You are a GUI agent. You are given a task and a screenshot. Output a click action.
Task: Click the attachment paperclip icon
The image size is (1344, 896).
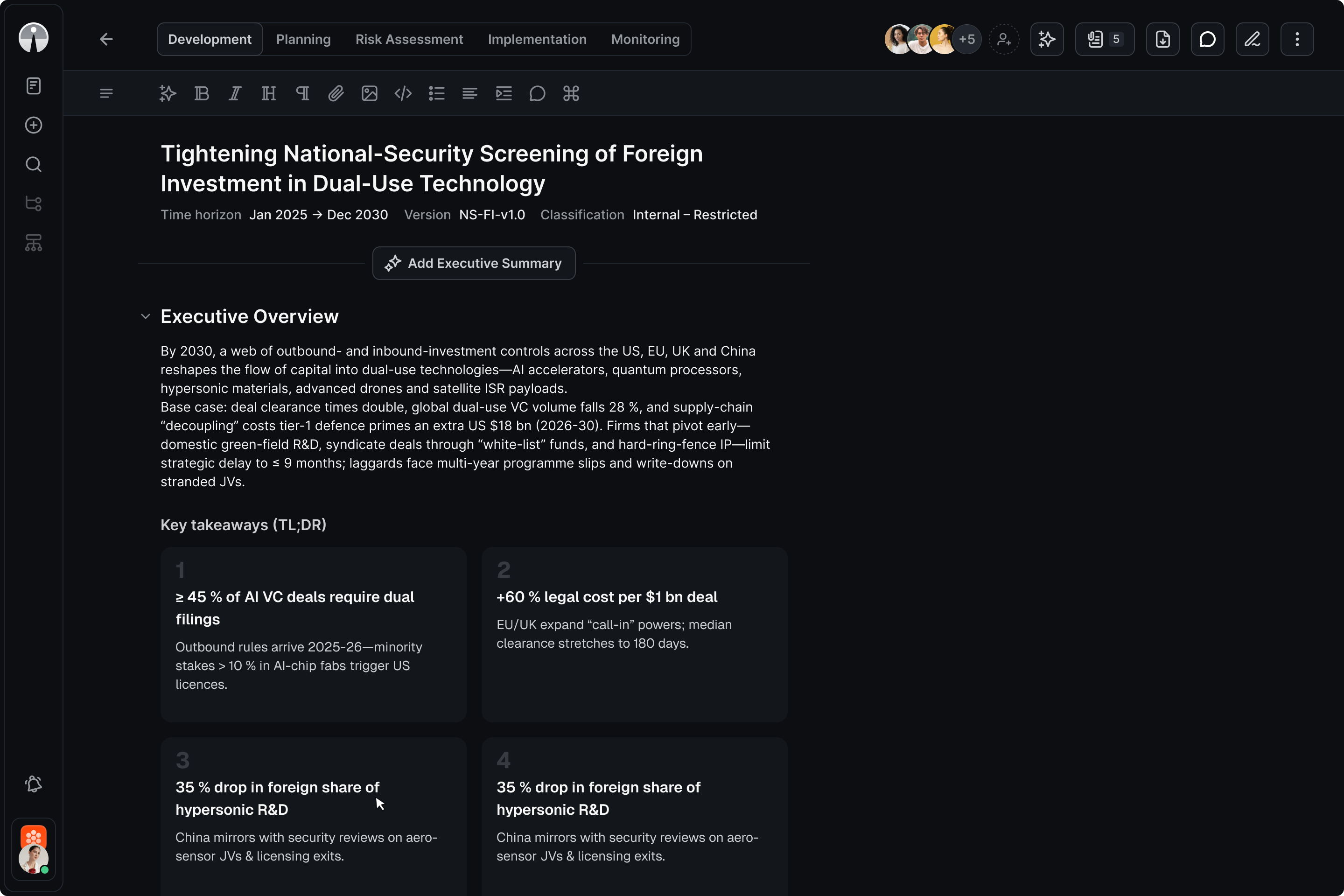pos(336,93)
